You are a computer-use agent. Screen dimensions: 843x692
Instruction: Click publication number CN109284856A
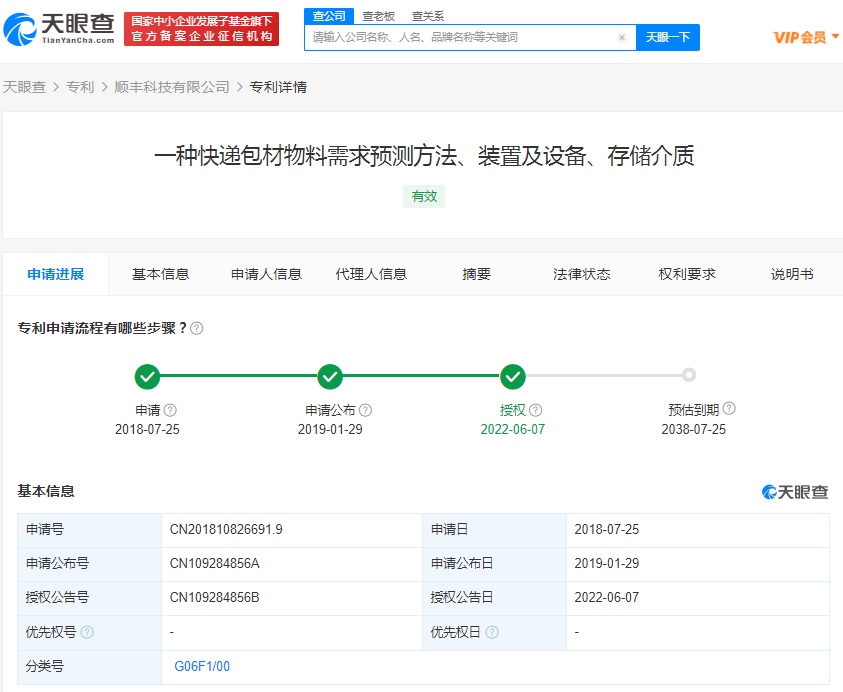215,563
